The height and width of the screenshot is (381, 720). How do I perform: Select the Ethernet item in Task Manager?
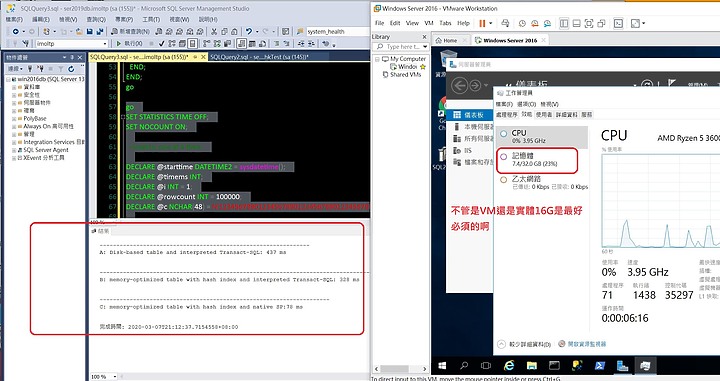(543, 182)
